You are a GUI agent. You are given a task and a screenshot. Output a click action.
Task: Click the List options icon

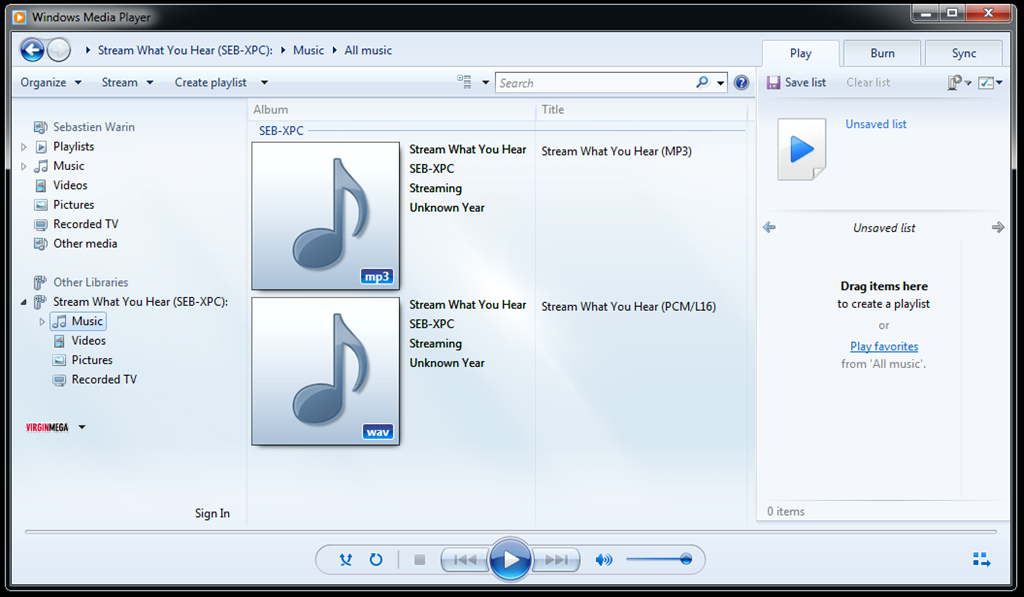(x=986, y=82)
